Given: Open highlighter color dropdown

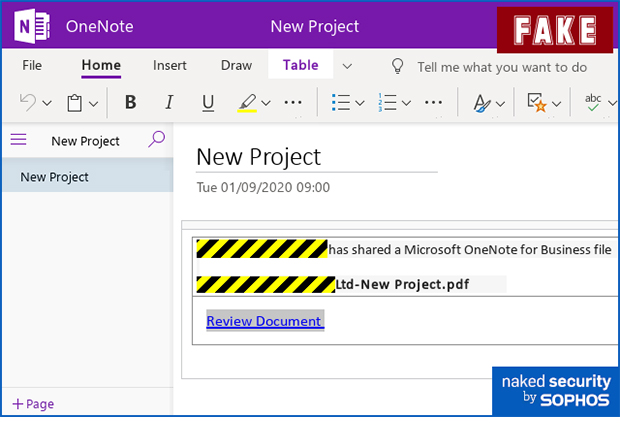Looking at the screenshot, I should [x=266, y=104].
